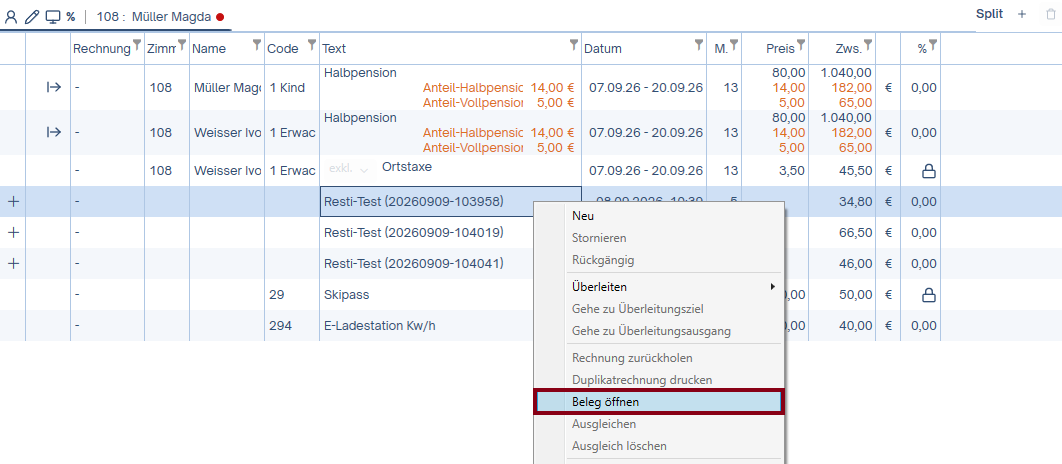Filter the Preis column
Image resolution: width=1062 pixels, height=464 pixels.
[801, 45]
